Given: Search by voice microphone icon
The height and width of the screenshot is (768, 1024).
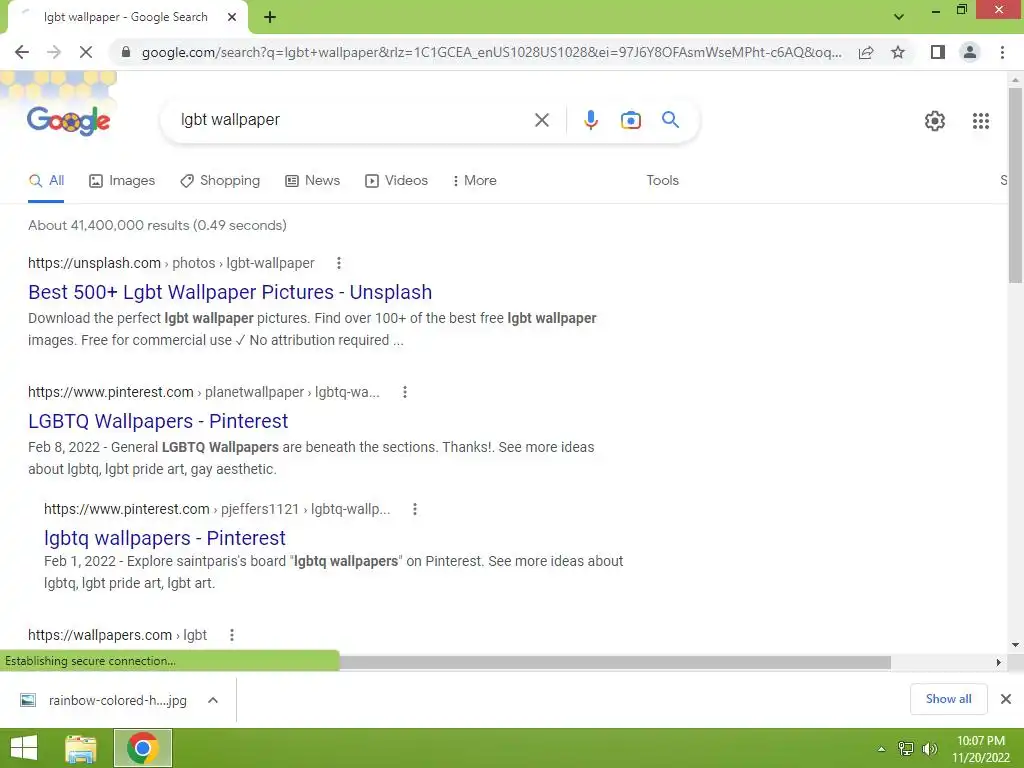Looking at the screenshot, I should [590, 120].
